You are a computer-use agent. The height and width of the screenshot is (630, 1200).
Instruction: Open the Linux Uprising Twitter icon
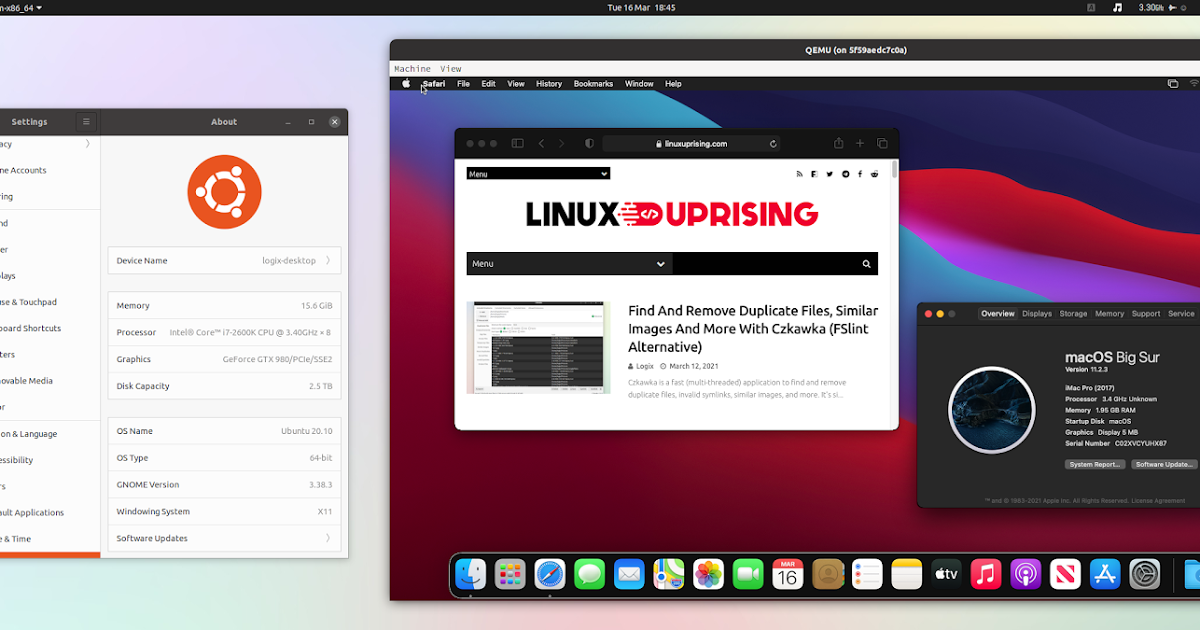pos(829,174)
